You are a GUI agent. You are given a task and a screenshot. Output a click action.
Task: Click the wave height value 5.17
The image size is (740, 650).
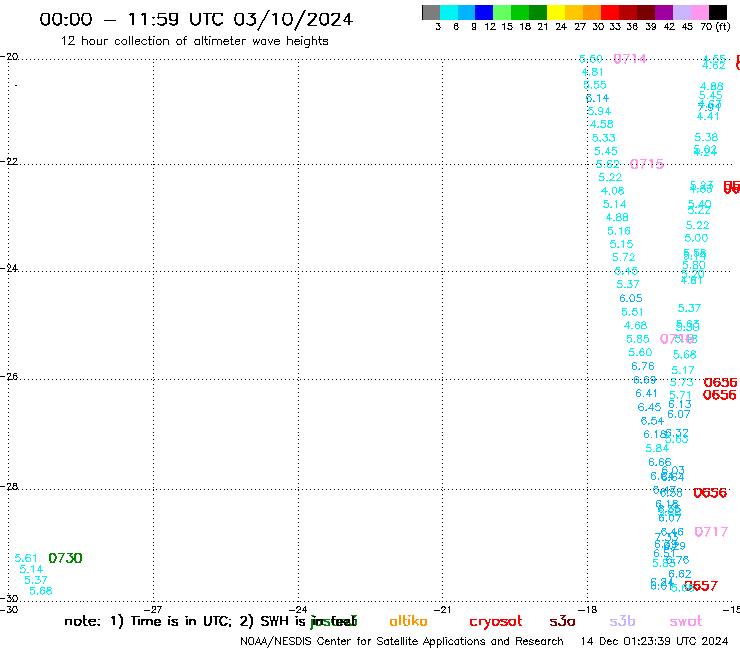click(683, 371)
